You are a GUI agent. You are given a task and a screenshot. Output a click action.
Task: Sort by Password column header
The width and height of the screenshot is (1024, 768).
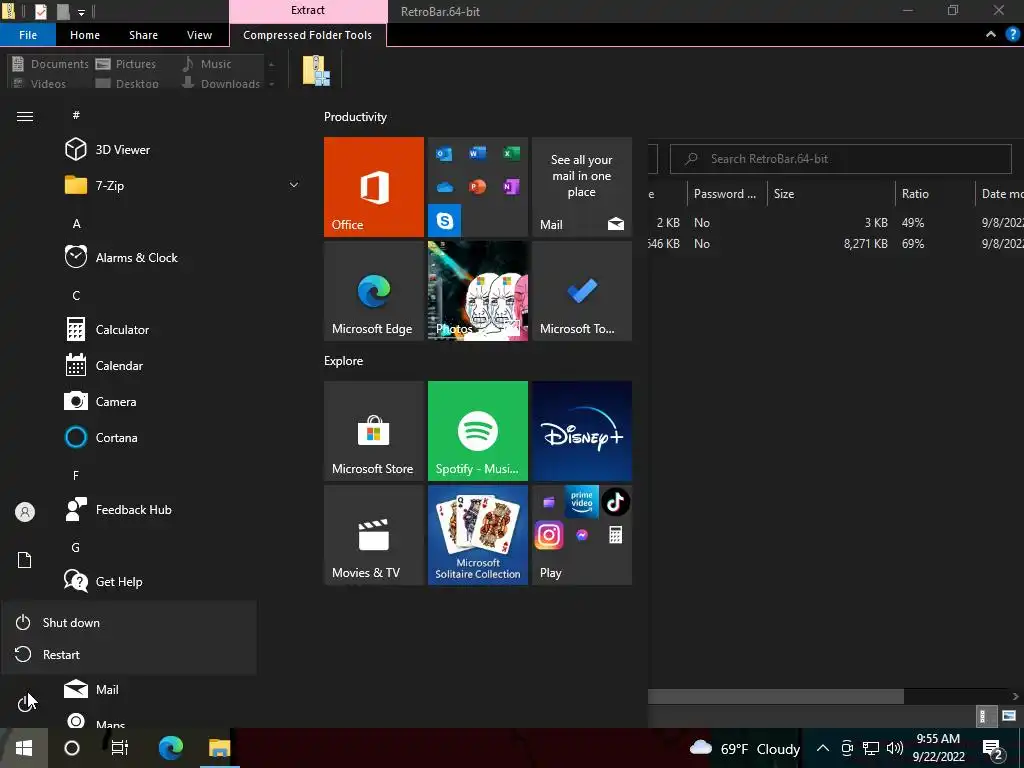coord(725,193)
